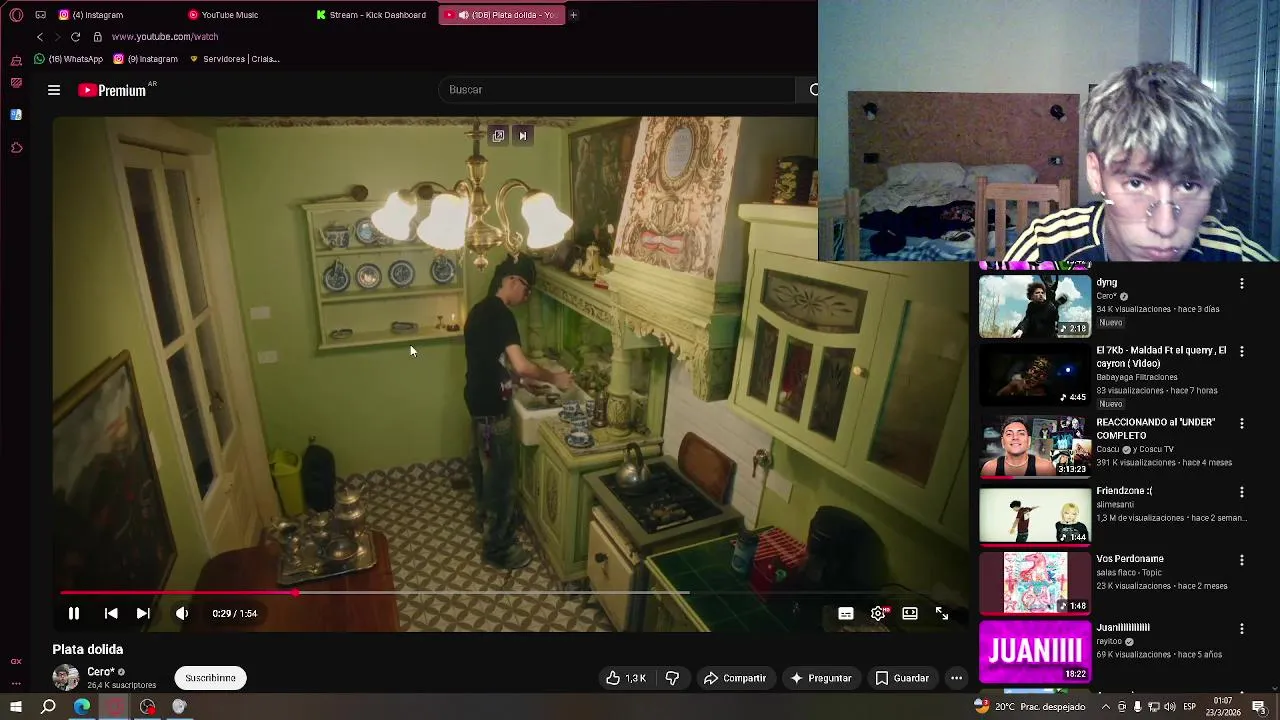This screenshot has height=720, width=1280.
Task: Subscribe to the Cero* channel
Action: click(210, 678)
